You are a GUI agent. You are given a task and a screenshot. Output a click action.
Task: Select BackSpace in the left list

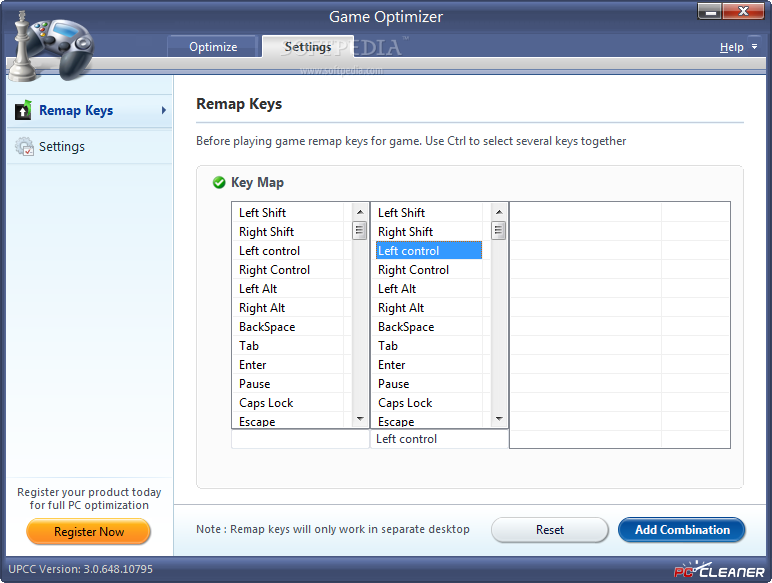click(x=292, y=327)
